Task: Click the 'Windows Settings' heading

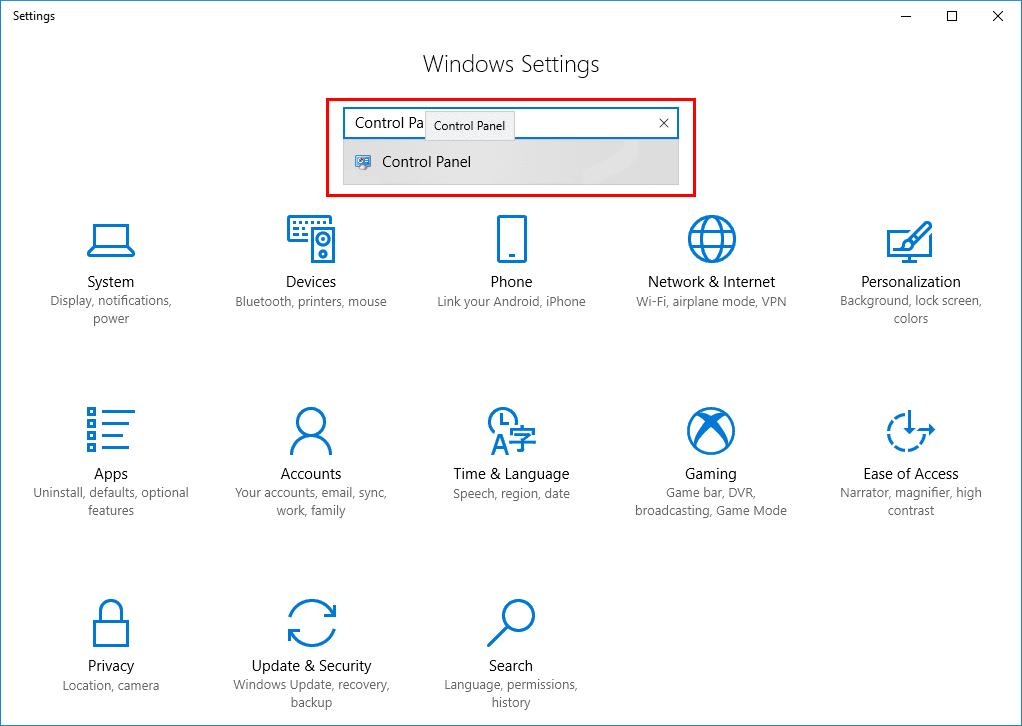Action: (511, 64)
